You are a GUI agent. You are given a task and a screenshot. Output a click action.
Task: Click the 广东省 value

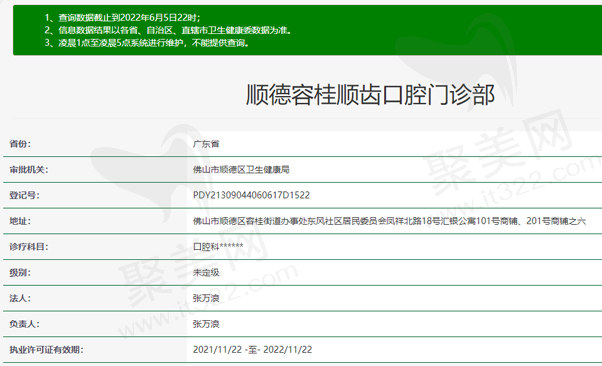pyautogui.click(x=206, y=144)
